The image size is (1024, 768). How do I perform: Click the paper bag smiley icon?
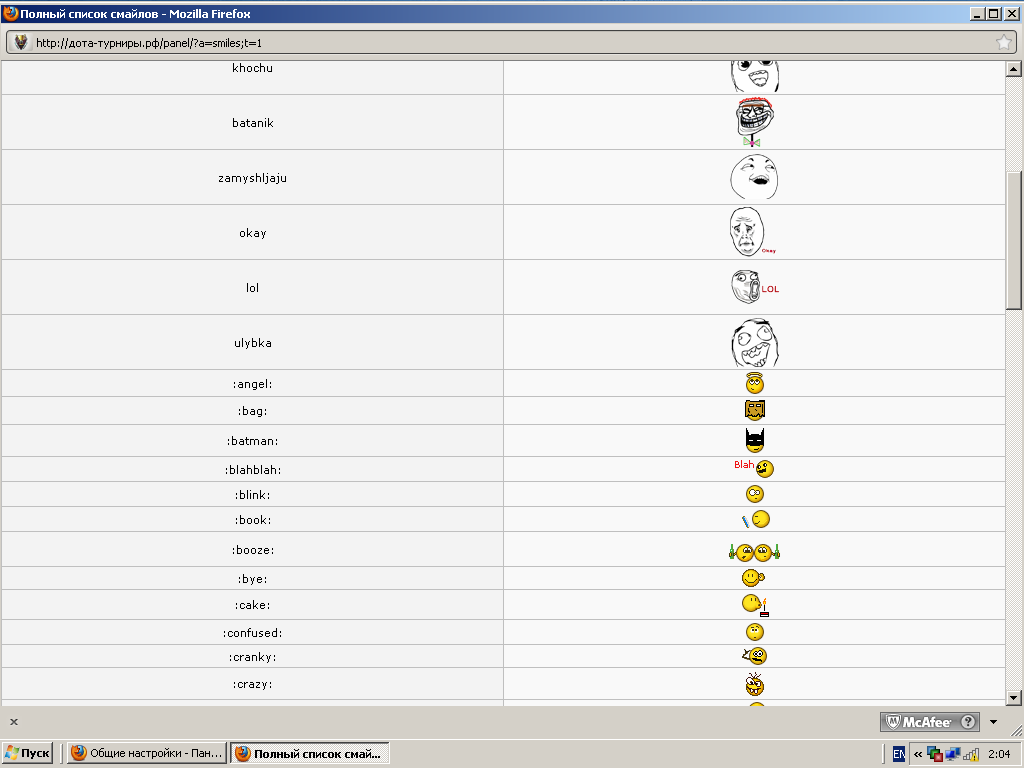(754, 410)
